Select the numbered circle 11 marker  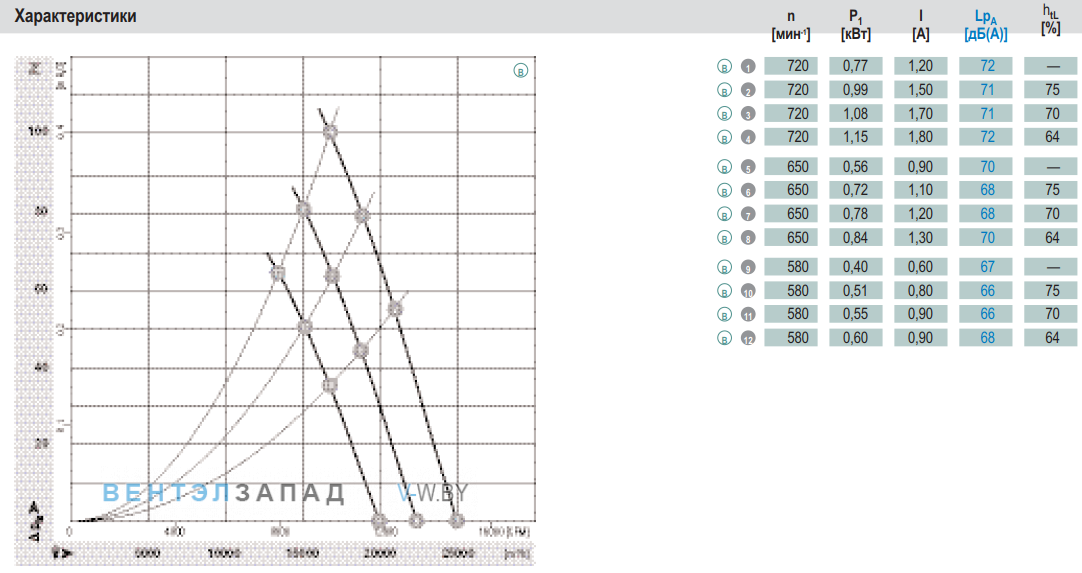(x=748, y=315)
